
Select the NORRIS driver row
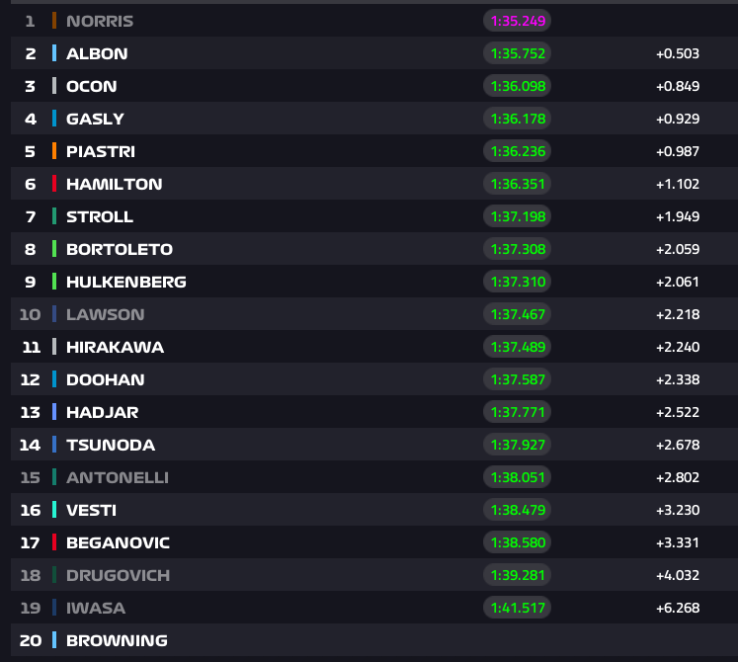pos(374,21)
